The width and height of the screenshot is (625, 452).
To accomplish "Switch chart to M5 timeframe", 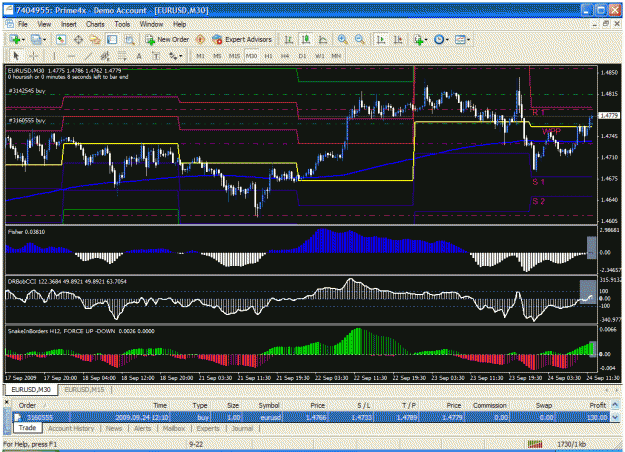I will click(217, 56).
